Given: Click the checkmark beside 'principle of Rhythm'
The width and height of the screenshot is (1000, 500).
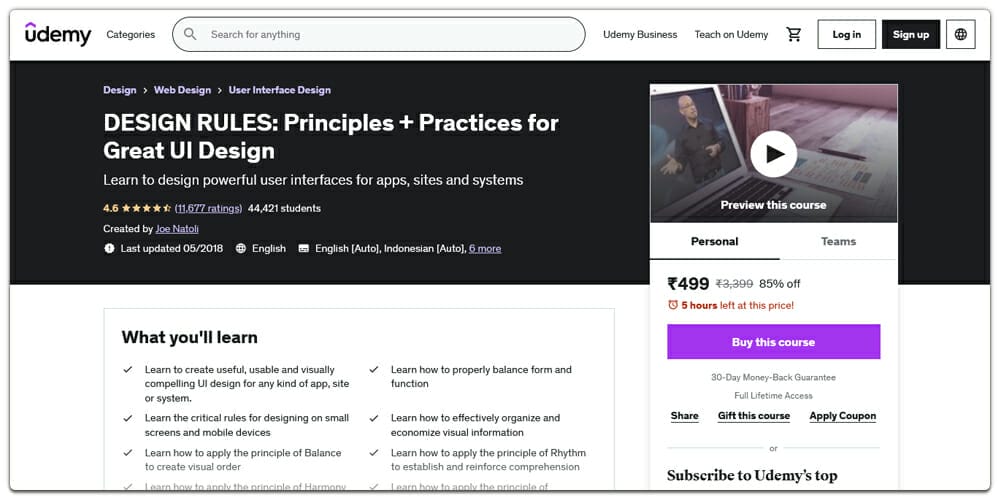Looking at the screenshot, I should pos(374,453).
